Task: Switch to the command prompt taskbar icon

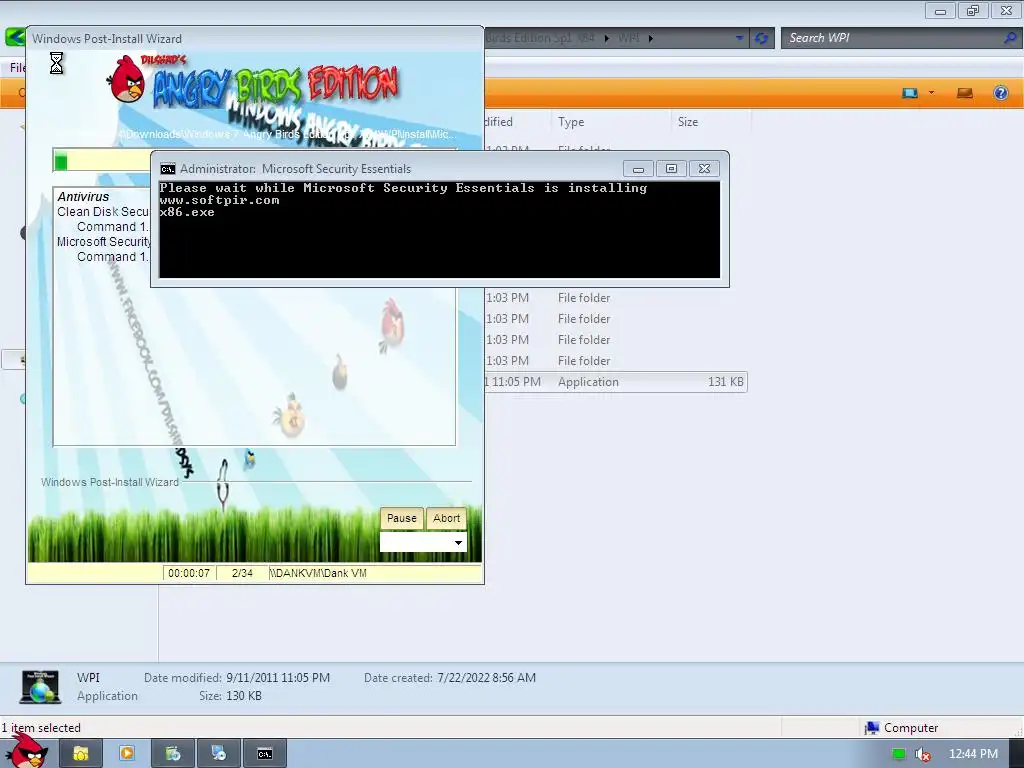Action: point(264,754)
